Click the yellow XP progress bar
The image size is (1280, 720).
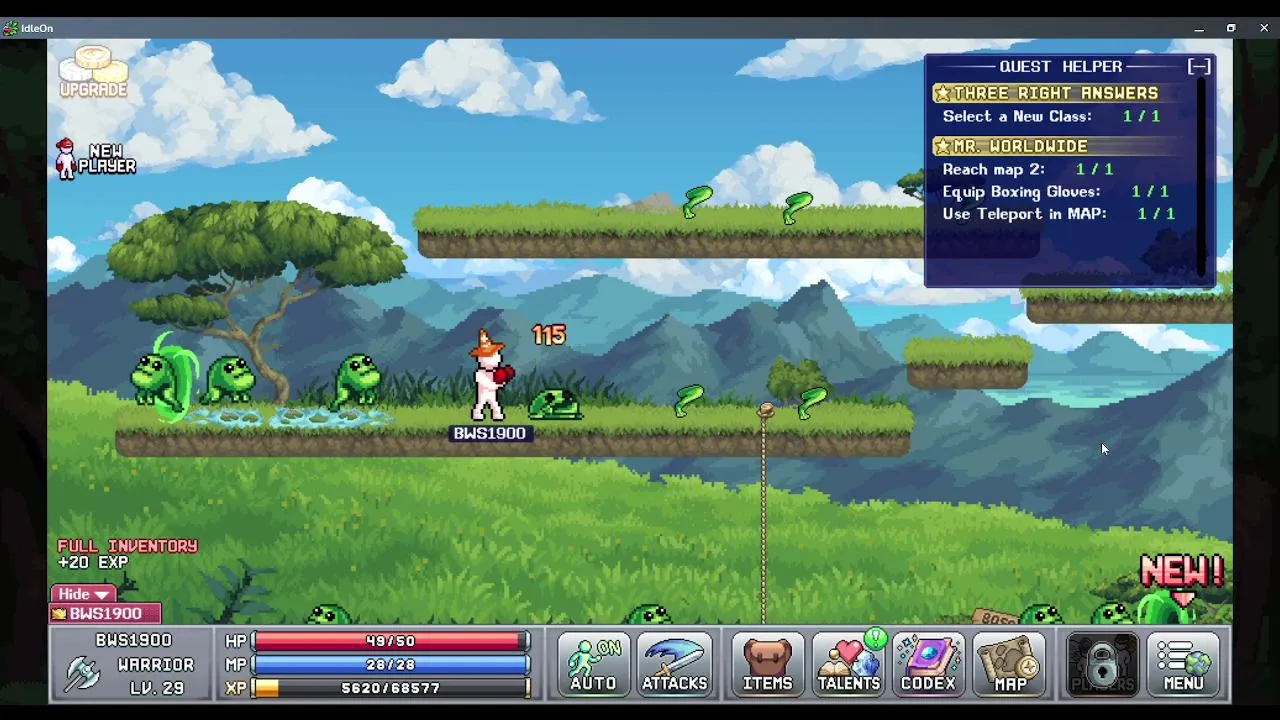coord(391,688)
